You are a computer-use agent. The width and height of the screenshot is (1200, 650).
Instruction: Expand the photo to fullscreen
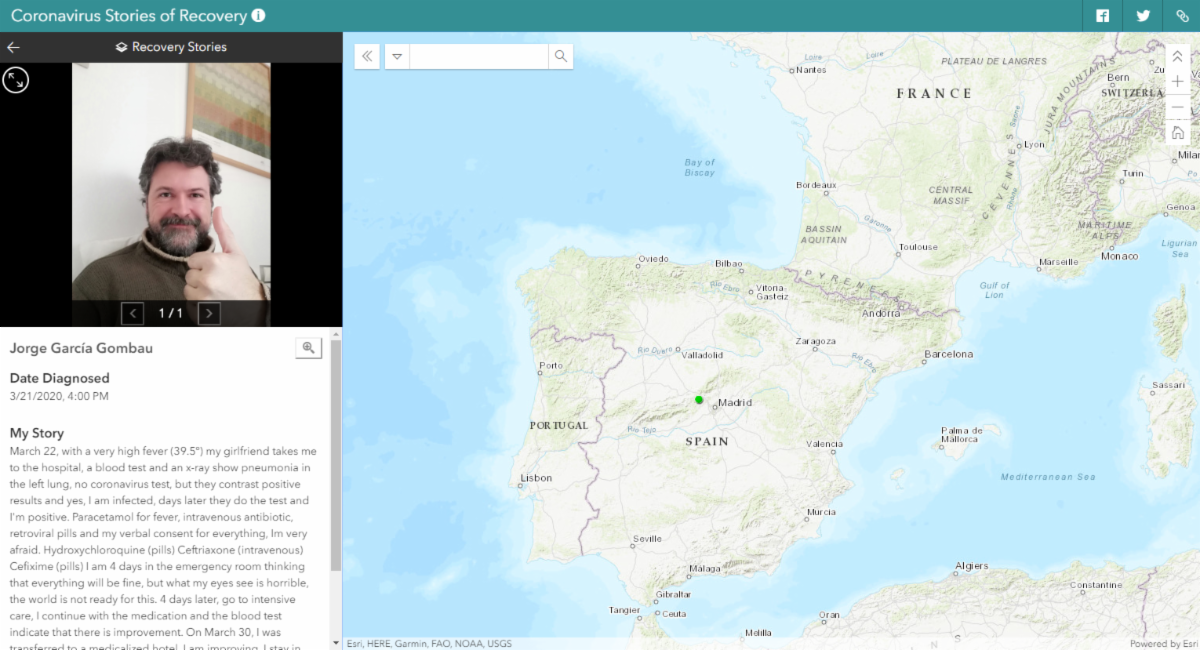pos(15,80)
